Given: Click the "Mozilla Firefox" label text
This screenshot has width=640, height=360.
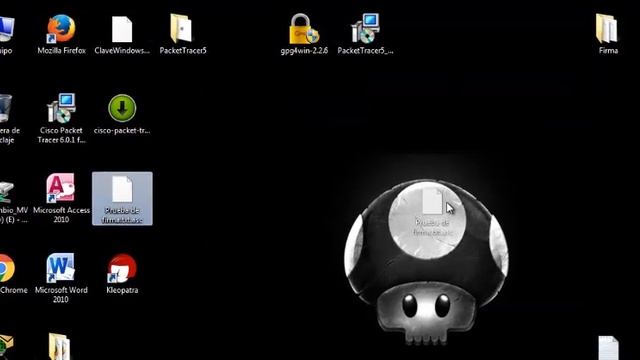Looking at the screenshot, I should 62,51.
